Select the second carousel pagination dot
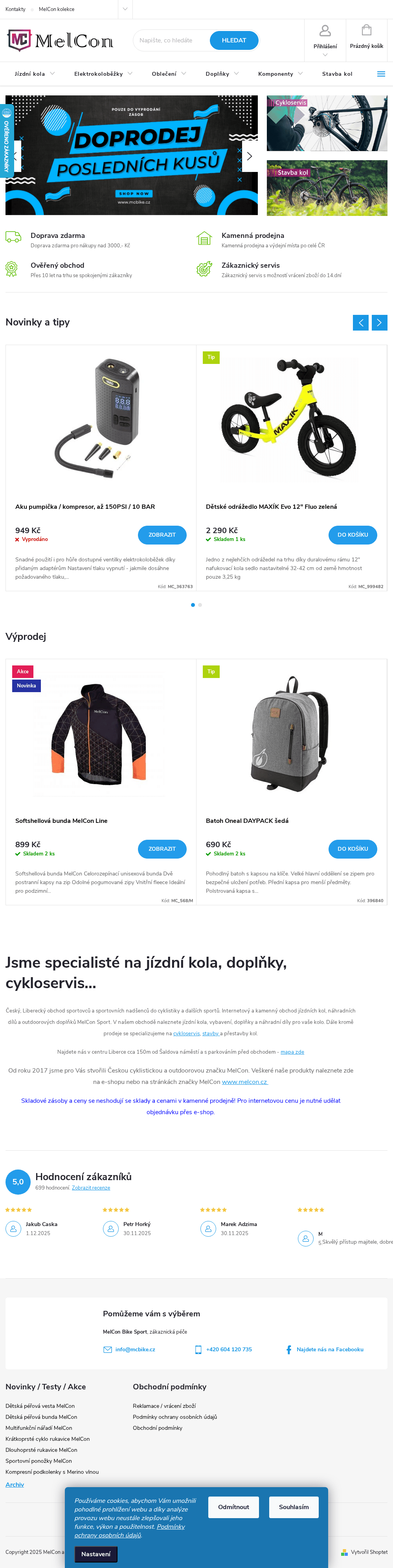393x1568 pixels. click(x=200, y=605)
